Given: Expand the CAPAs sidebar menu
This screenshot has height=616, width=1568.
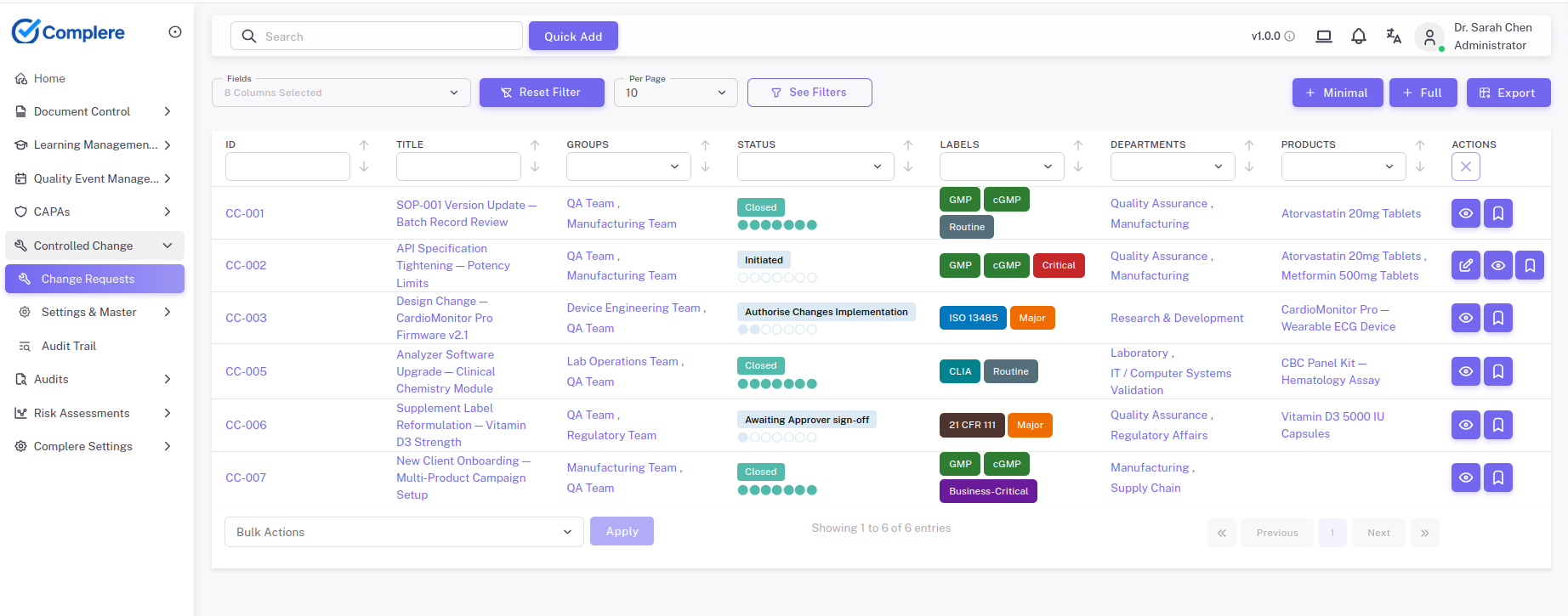Looking at the screenshot, I should click(x=94, y=212).
